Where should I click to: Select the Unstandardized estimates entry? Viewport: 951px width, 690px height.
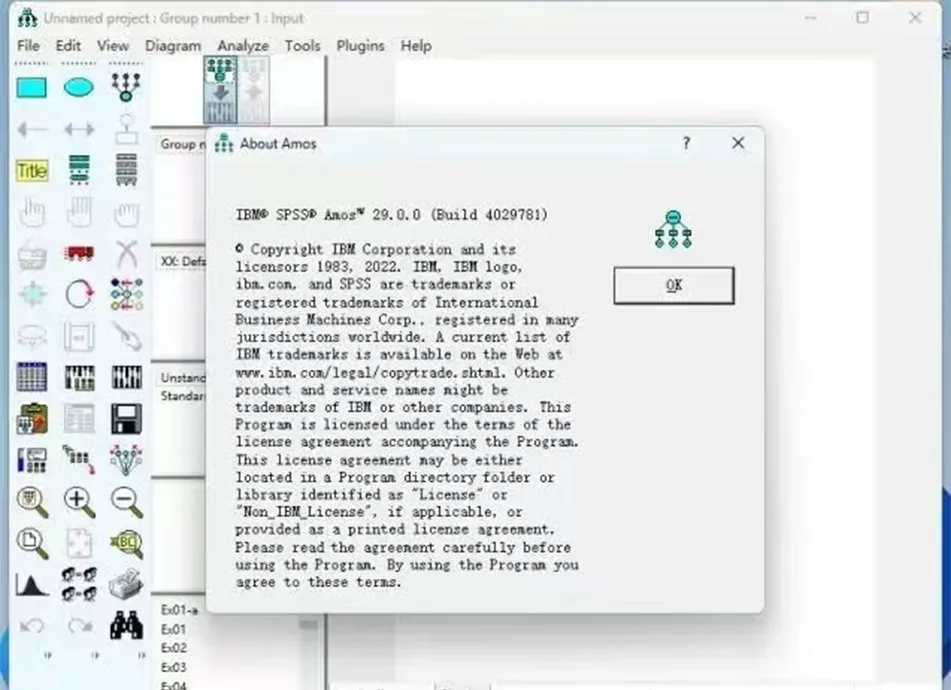[x=183, y=378]
